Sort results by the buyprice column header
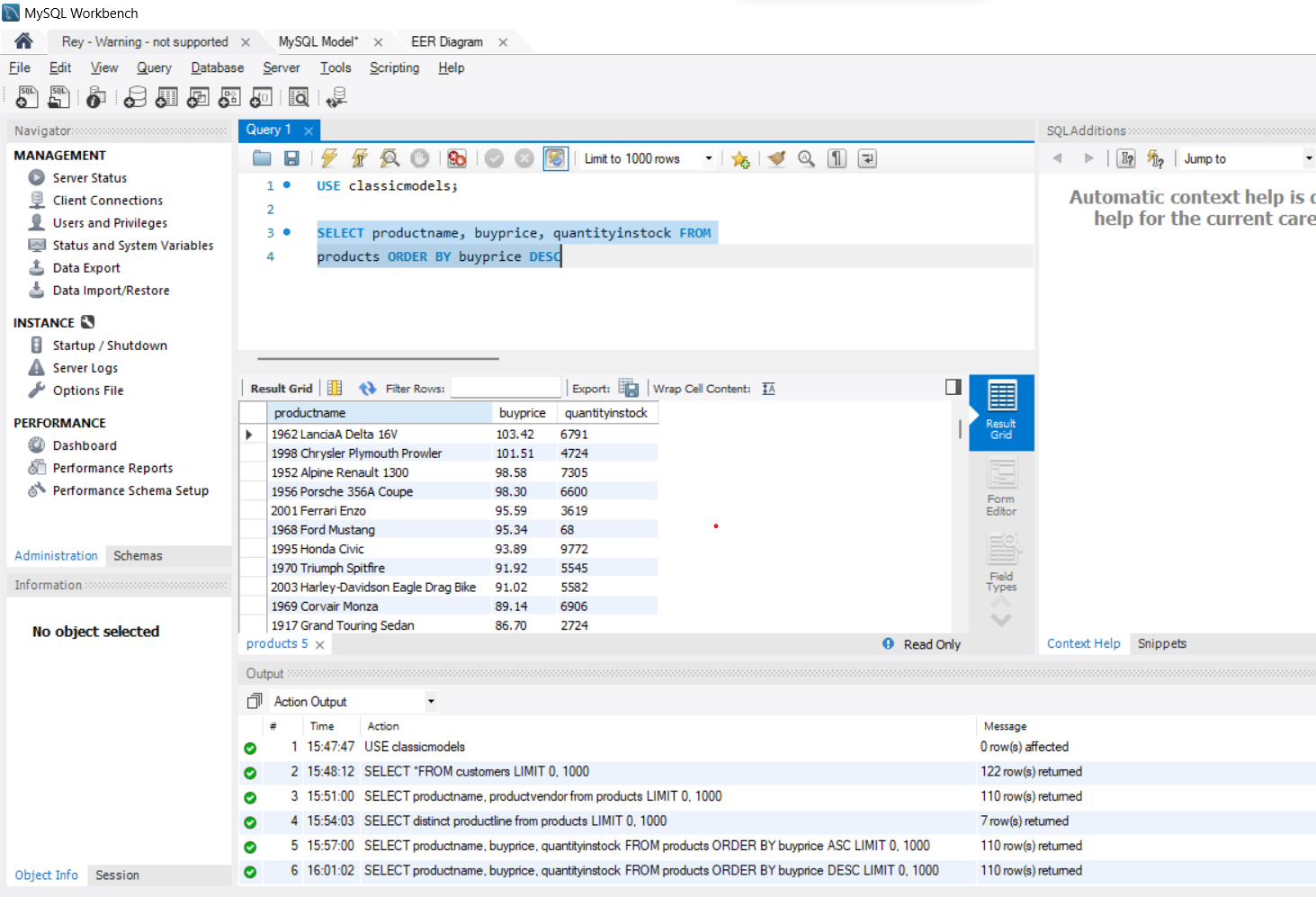Screen dimensions: 1316x897 (x=523, y=412)
